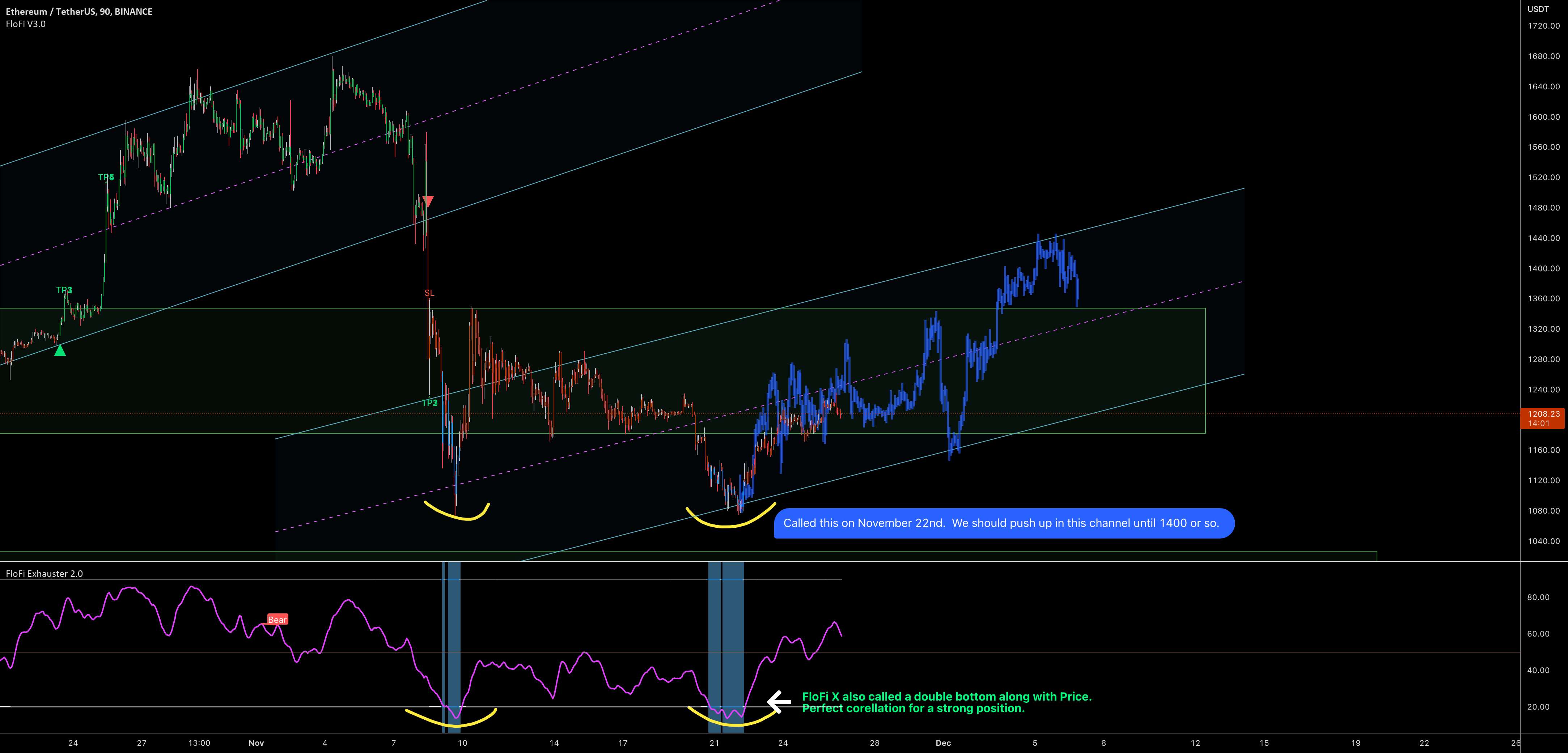Click the green FloFi X double bottom note

tap(946, 702)
